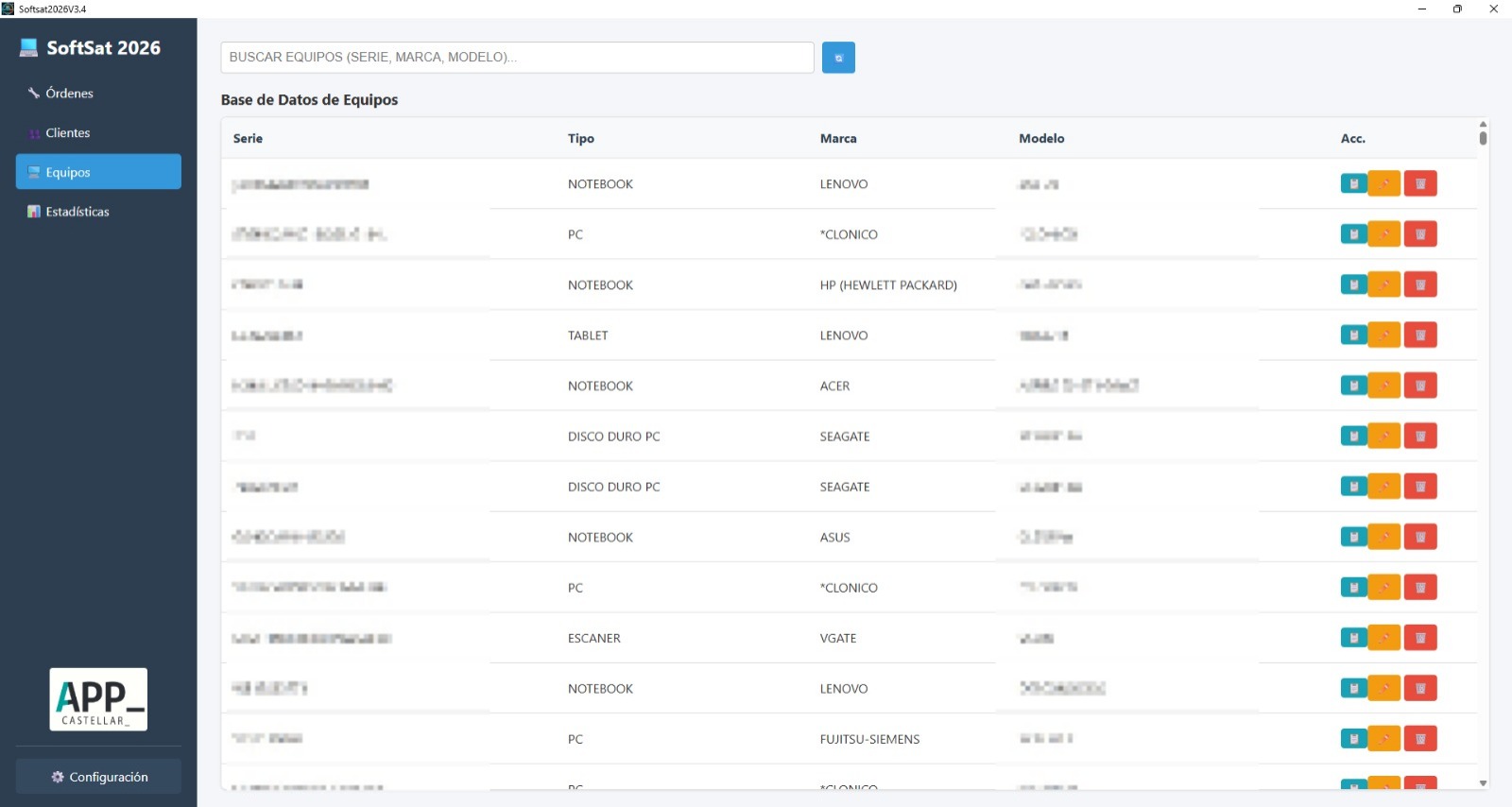
Task: Click into the Buscar Equipos search field
Action: click(517, 58)
